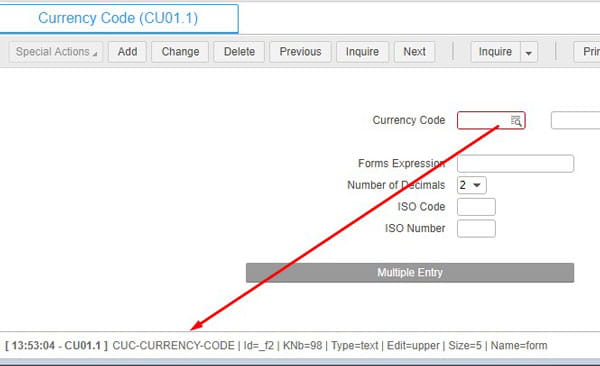Click the Delete button
This screenshot has height=366, width=600.
pyautogui.click(x=239, y=52)
